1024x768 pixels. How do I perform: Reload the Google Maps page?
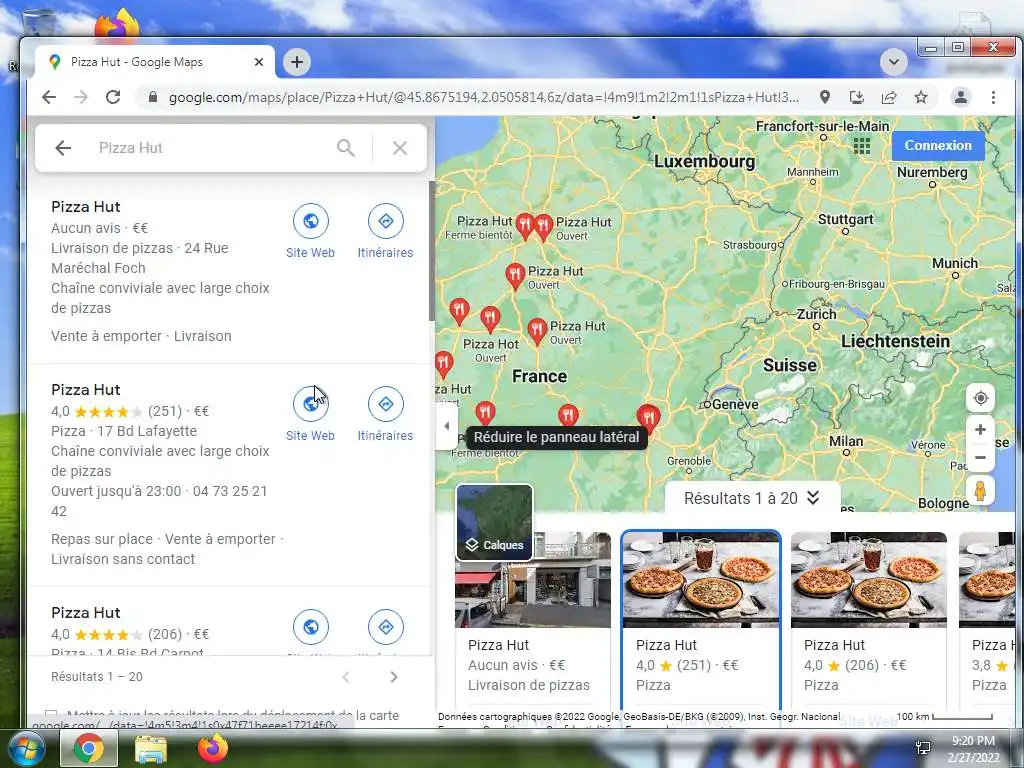tap(113, 97)
